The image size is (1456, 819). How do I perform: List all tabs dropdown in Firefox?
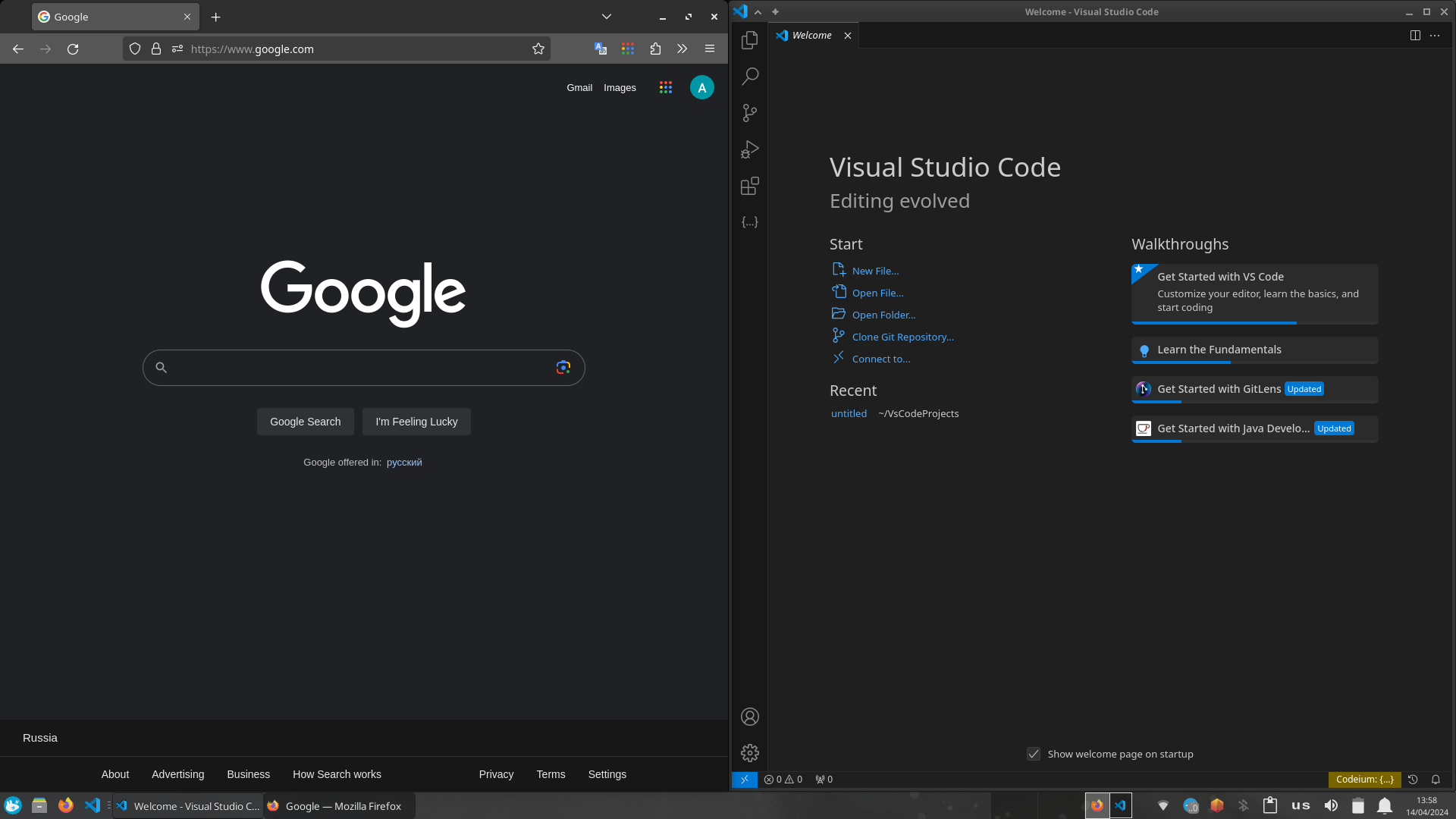click(607, 17)
